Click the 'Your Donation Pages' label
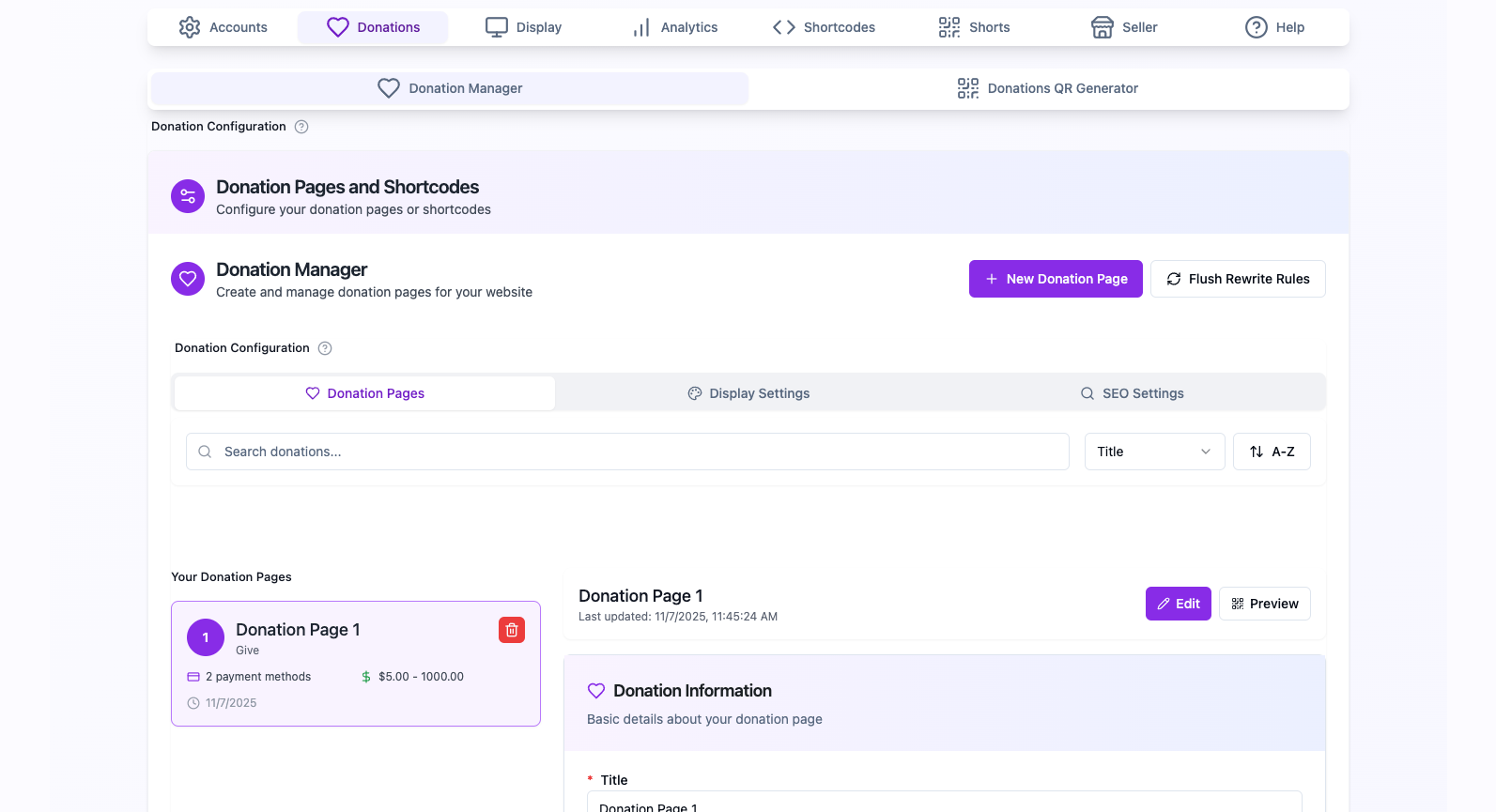Viewport: 1496px width, 812px height. click(x=231, y=577)
